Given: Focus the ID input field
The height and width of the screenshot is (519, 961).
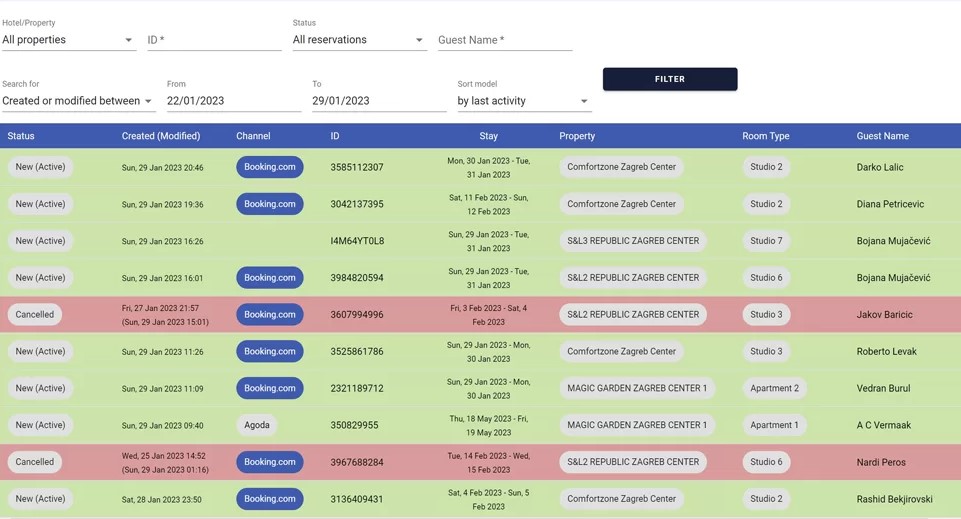Looking at the screenshot, I should click(214, 40).
